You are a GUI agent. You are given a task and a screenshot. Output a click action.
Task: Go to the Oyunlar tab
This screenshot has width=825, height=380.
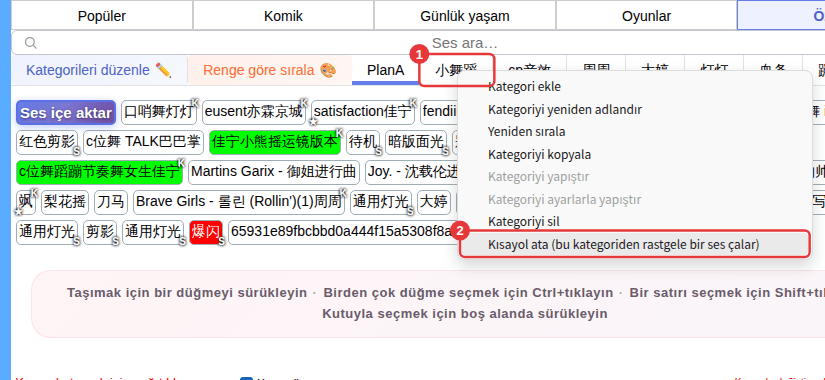click(646, 16)
